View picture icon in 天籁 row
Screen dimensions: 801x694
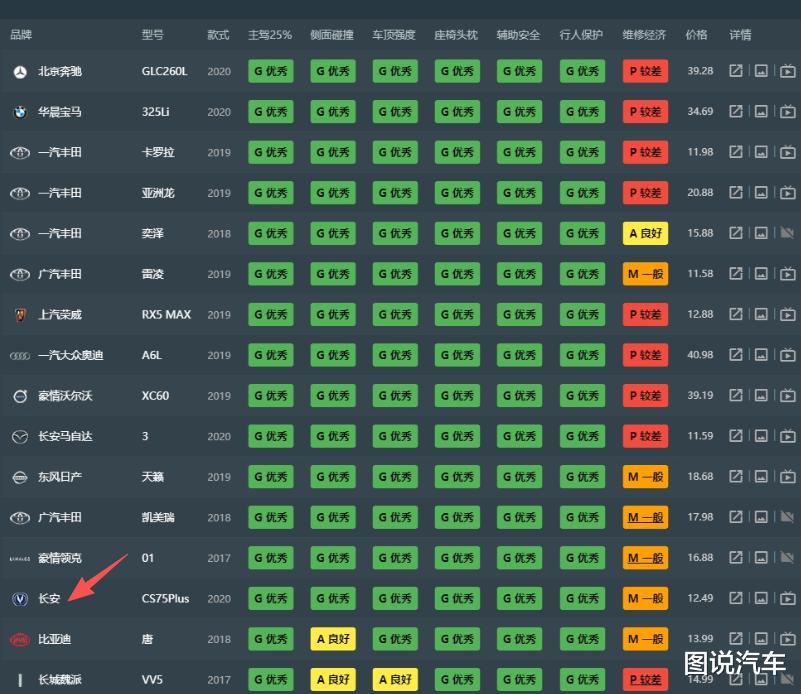(x=761, y=476)
